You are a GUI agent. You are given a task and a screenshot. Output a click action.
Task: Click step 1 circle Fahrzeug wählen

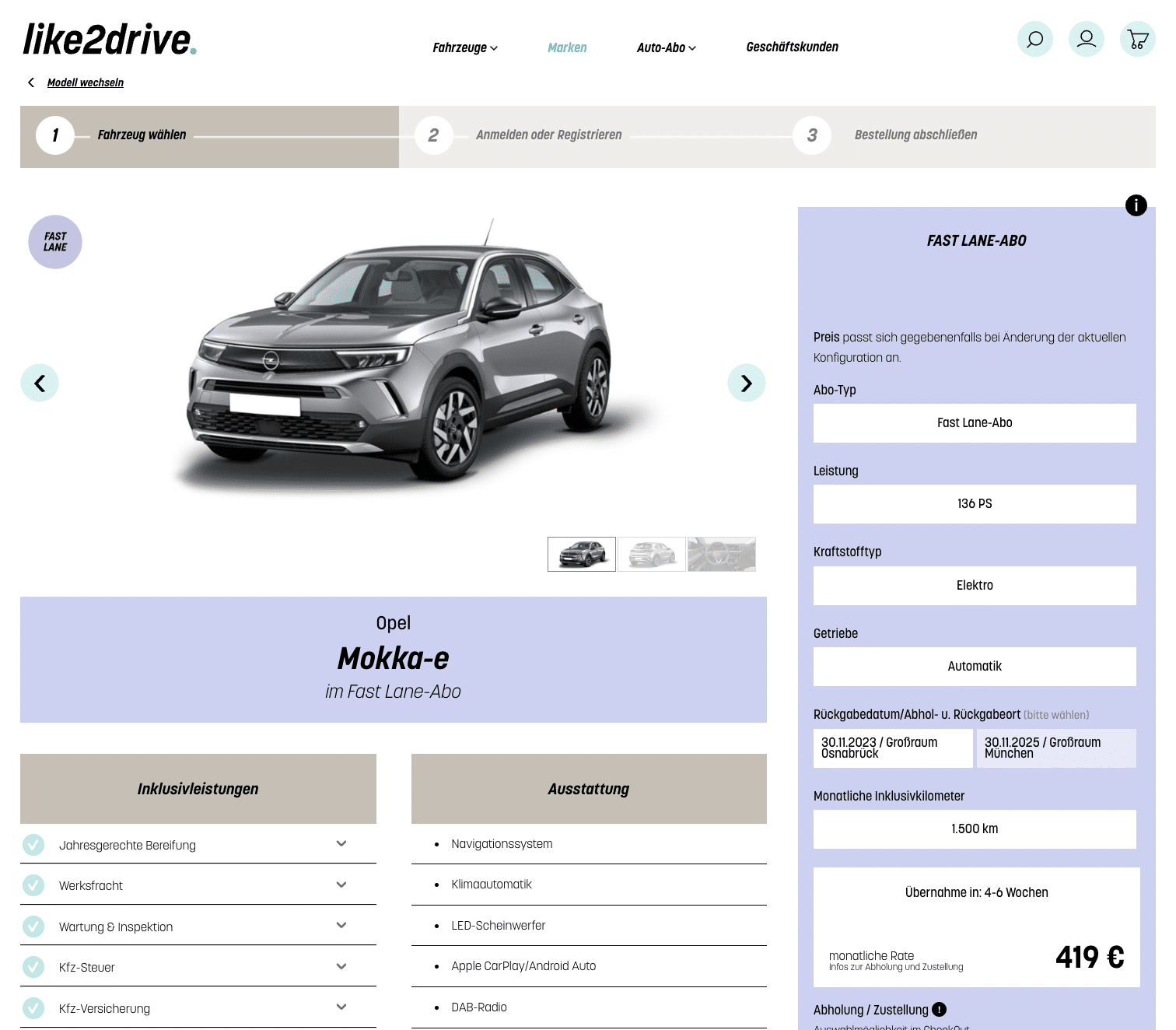55,135
